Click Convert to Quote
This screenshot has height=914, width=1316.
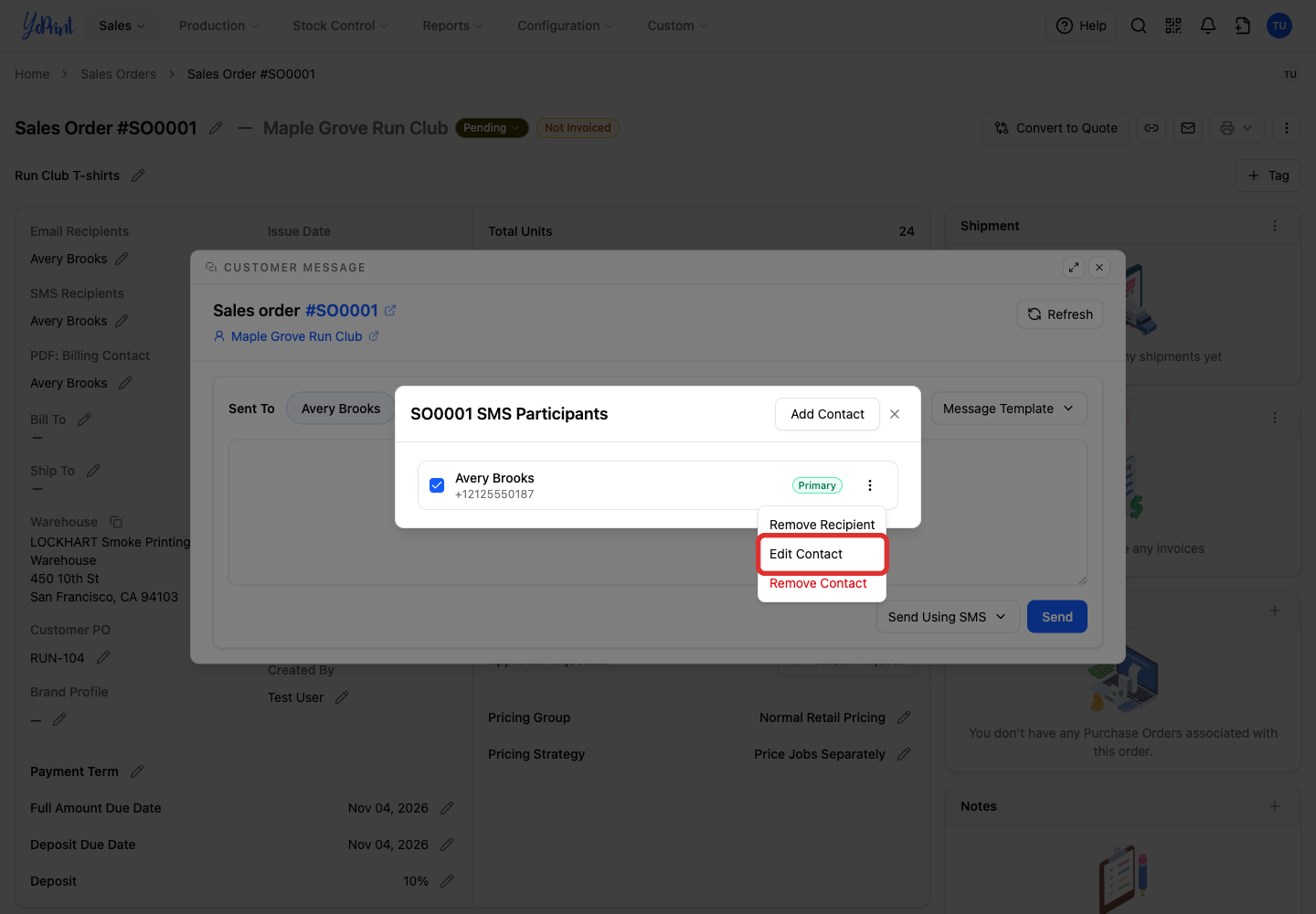[x=1056, y=128]
